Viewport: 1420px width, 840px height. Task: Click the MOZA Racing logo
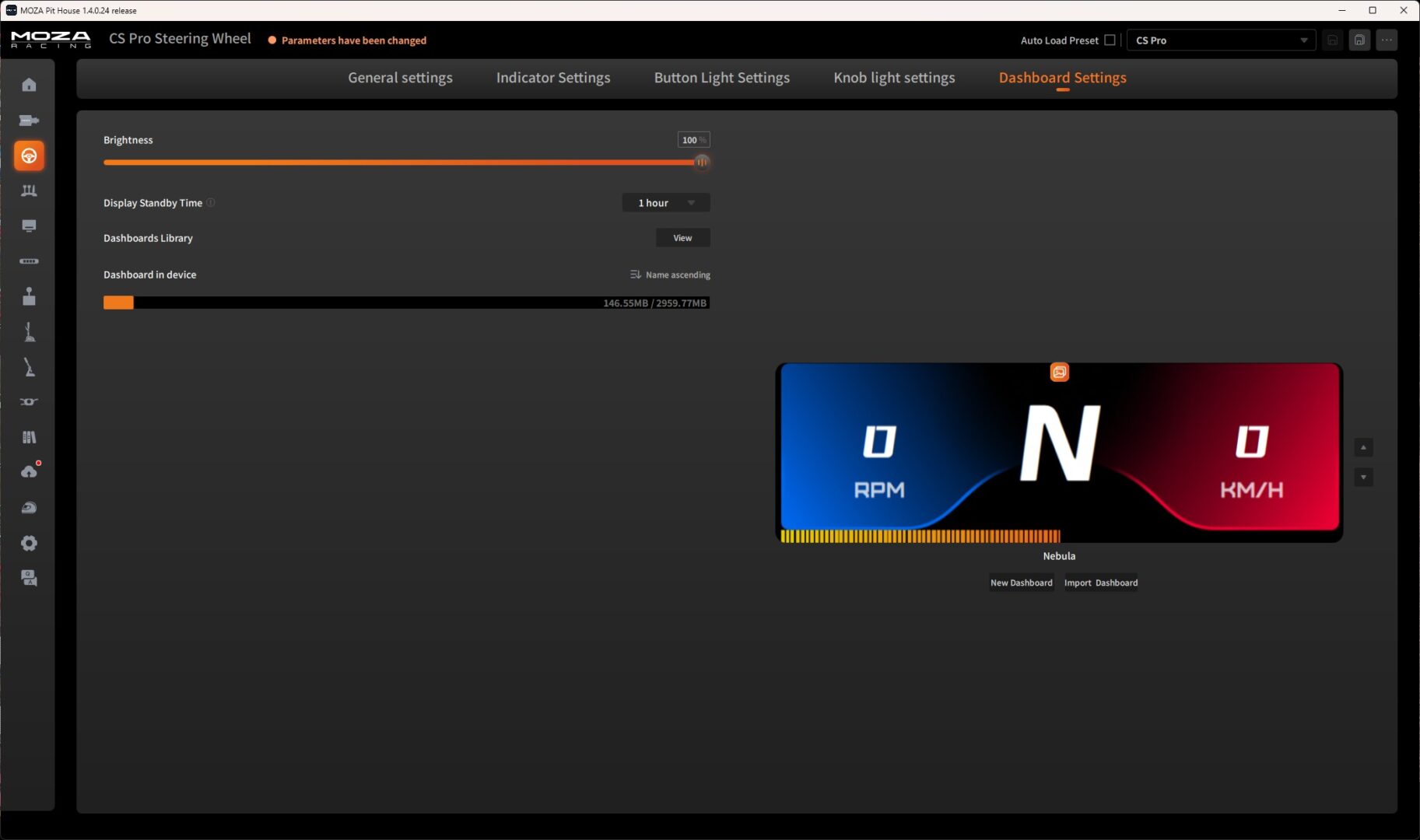[51, 40]
